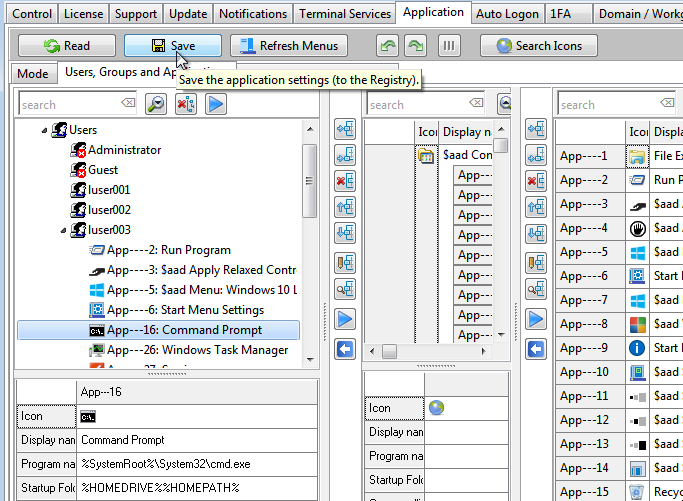The image size is (683, 501).
Task: Click the redo green arrow in top toolbar
Action: [414, 46]
